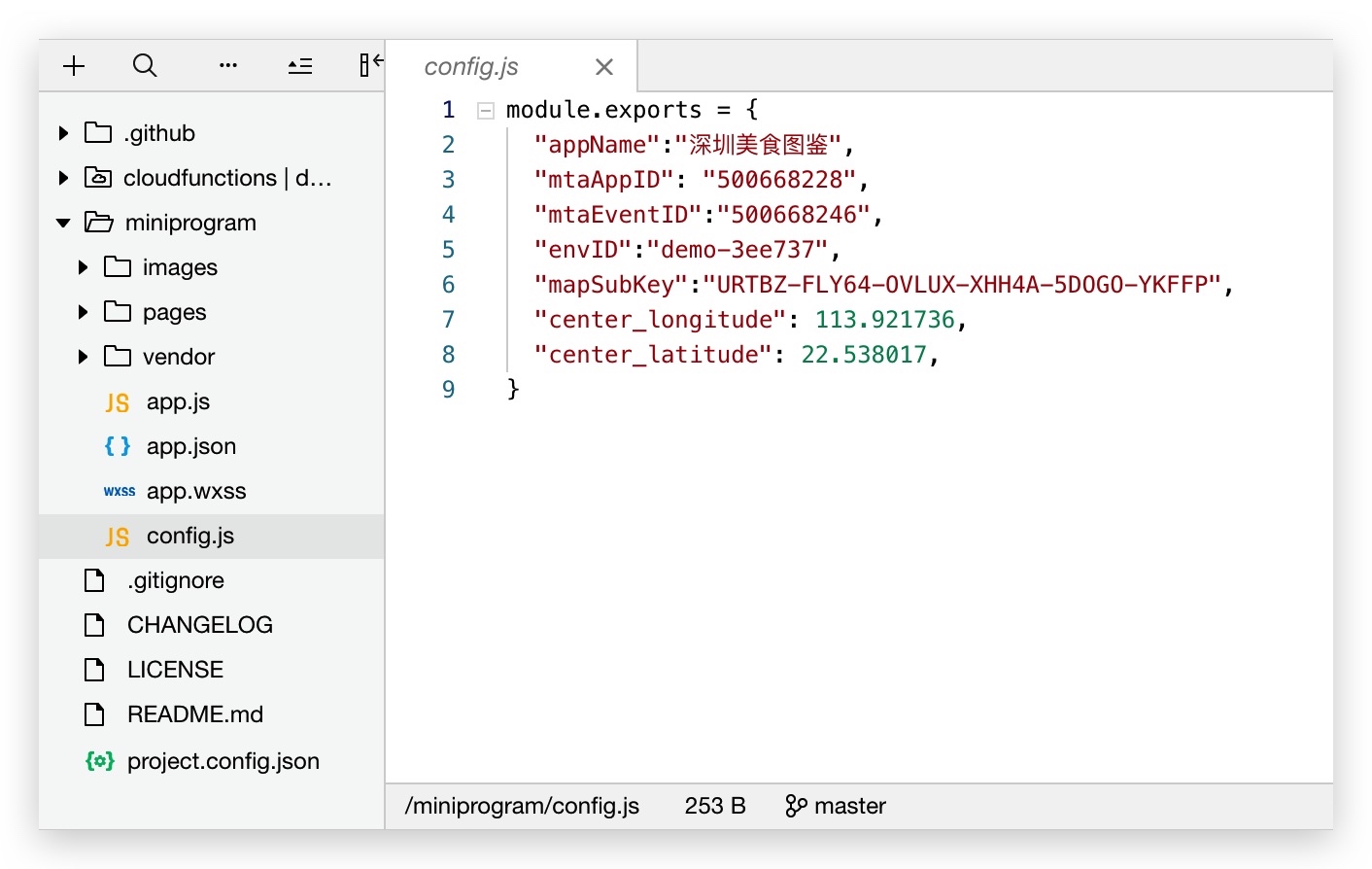1372x869 pixels.
Task: Select the .github folder name
Action: [159, 133]
